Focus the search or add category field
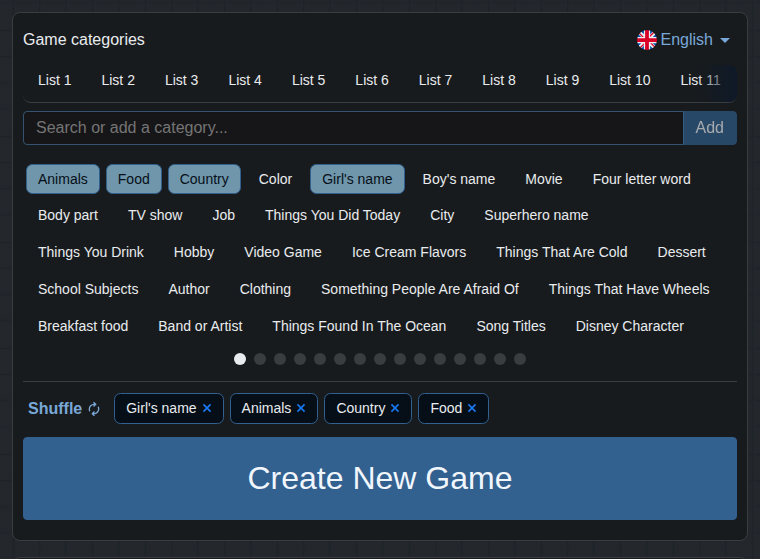The image size is (760, 559). click(x=353, y=128)
